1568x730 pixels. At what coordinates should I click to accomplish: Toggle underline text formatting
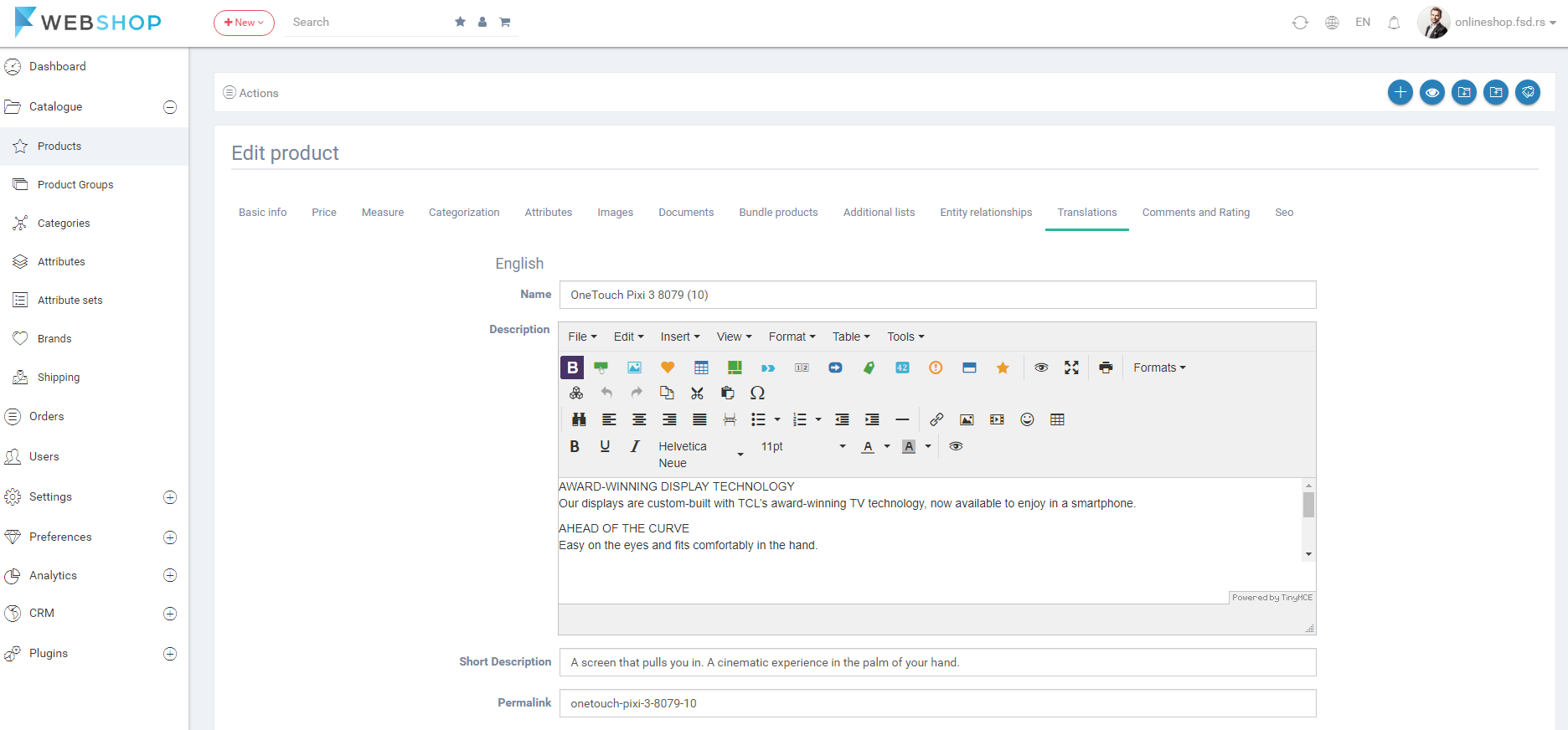605,446
